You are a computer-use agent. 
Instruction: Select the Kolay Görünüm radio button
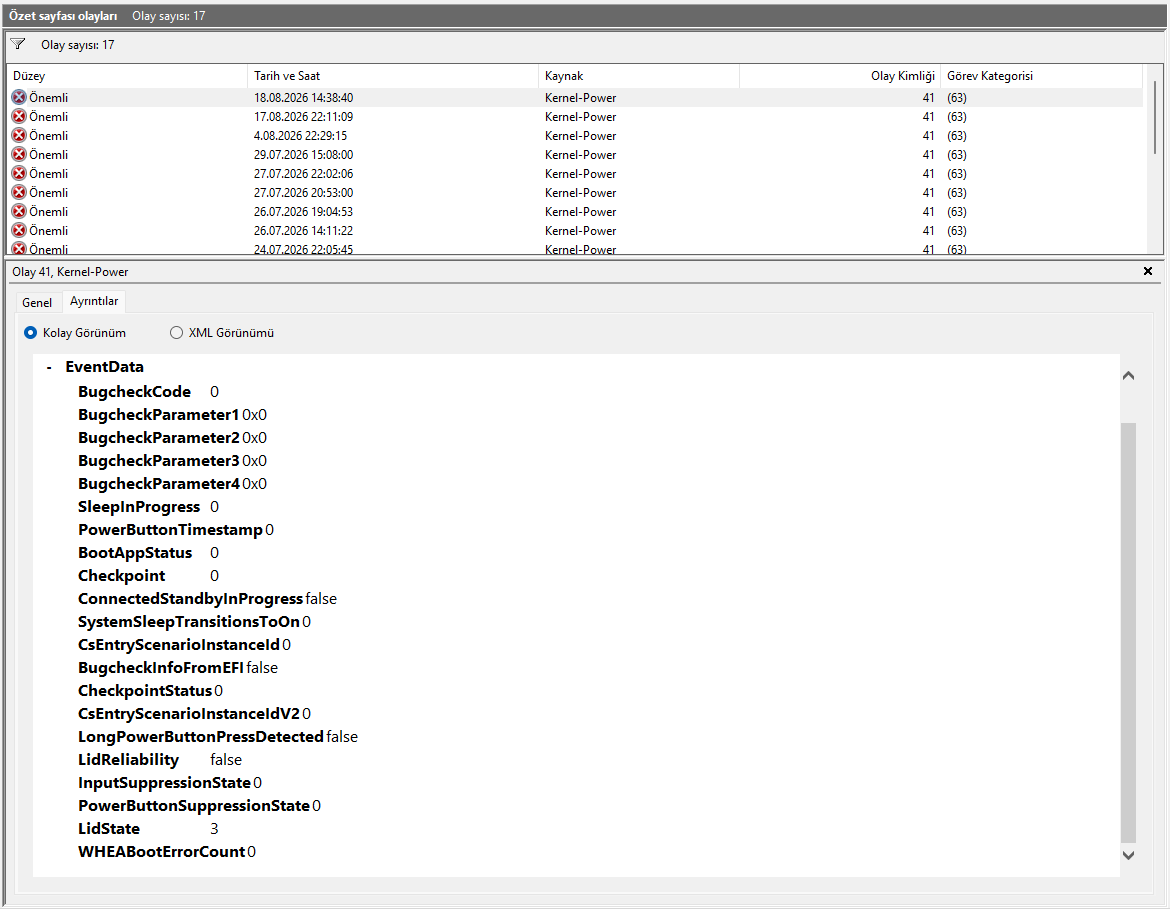tap(31, 333)
